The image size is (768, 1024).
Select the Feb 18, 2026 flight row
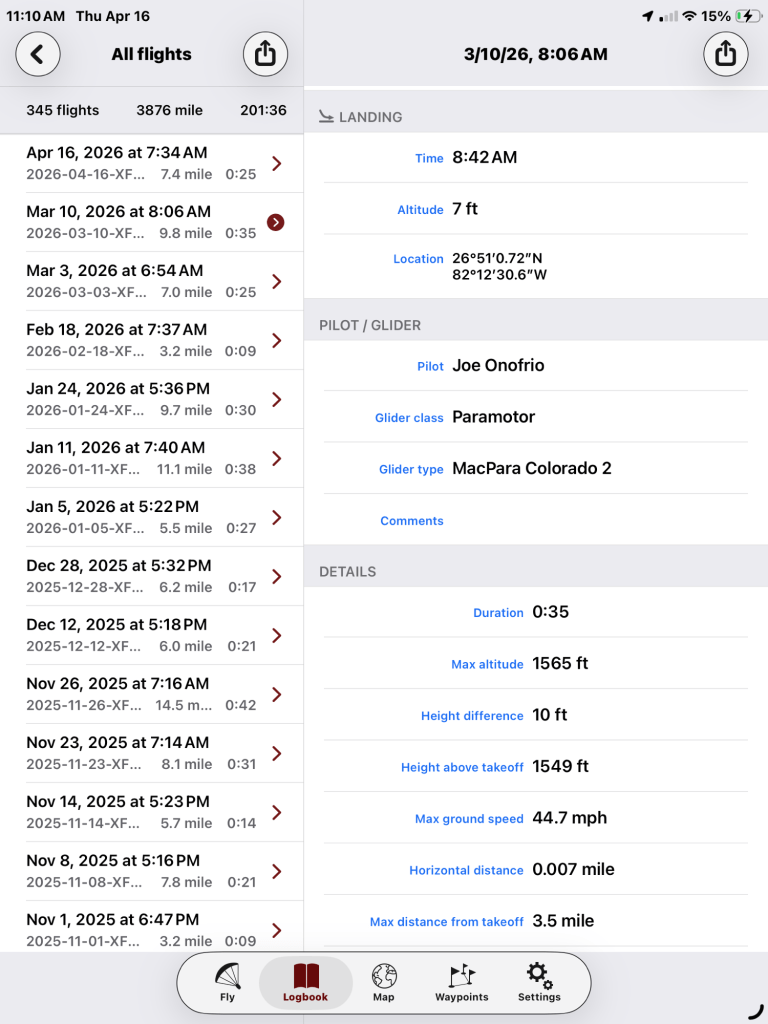point(140,340)
